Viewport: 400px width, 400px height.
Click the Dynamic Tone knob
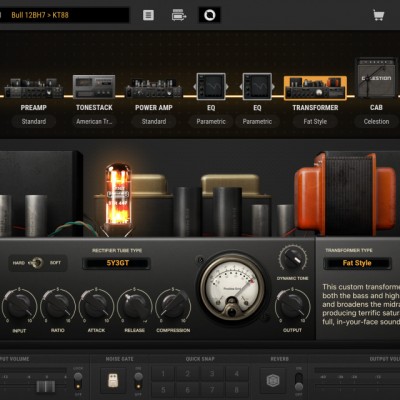[293, 259]
